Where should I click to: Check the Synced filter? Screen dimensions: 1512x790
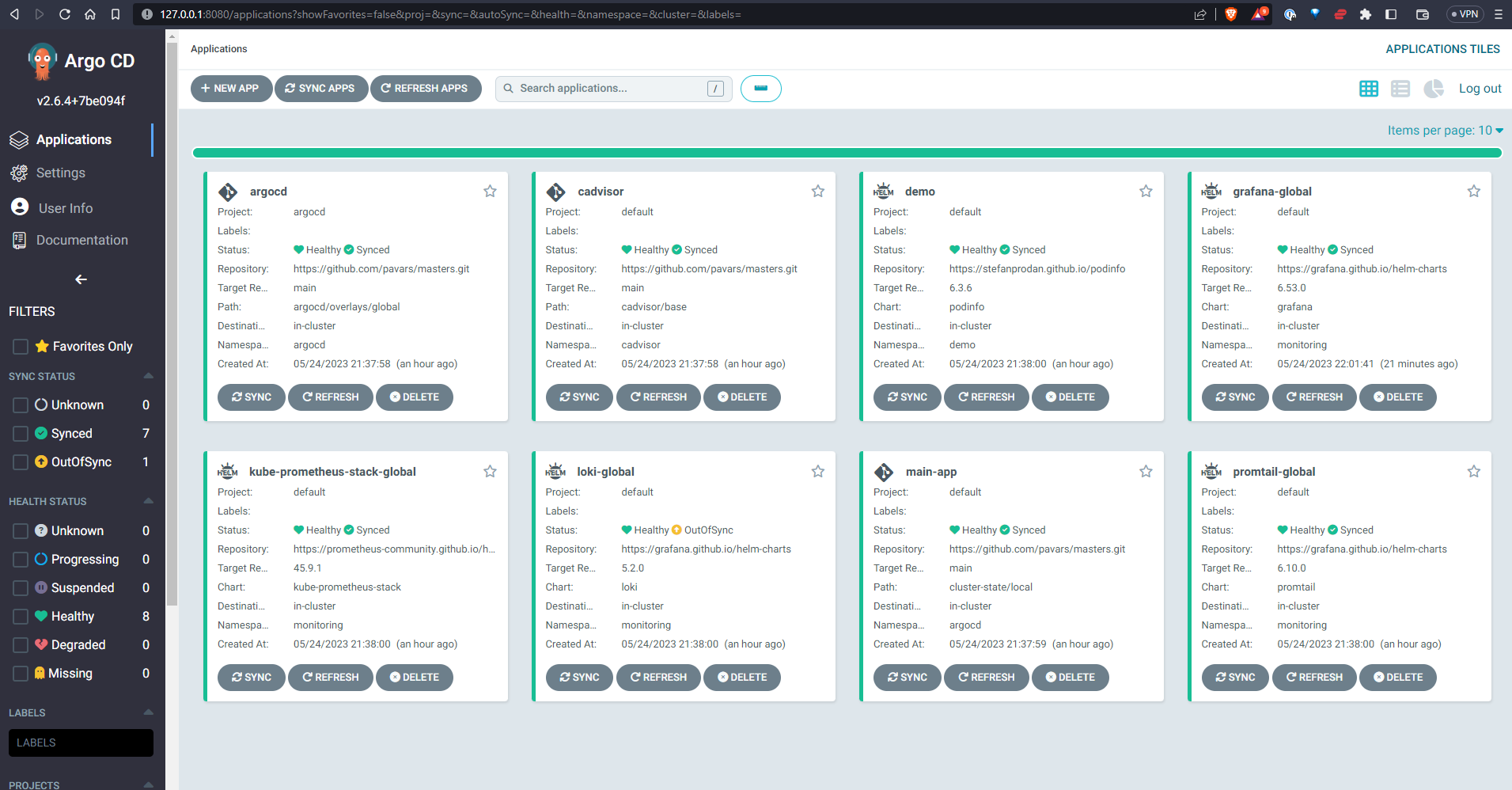[x=21, y=434]
